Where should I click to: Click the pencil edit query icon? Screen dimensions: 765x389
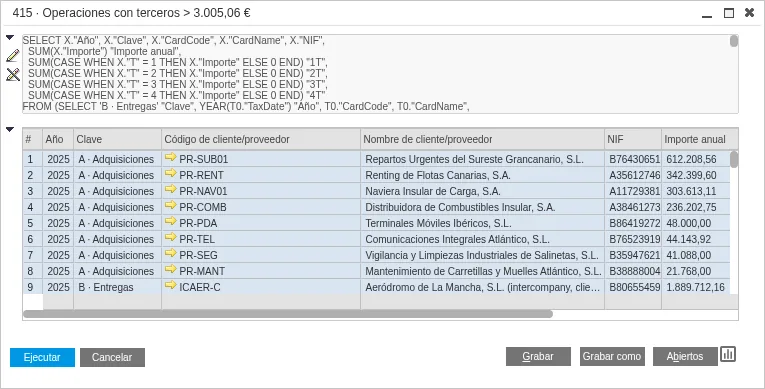pos(13,56)
